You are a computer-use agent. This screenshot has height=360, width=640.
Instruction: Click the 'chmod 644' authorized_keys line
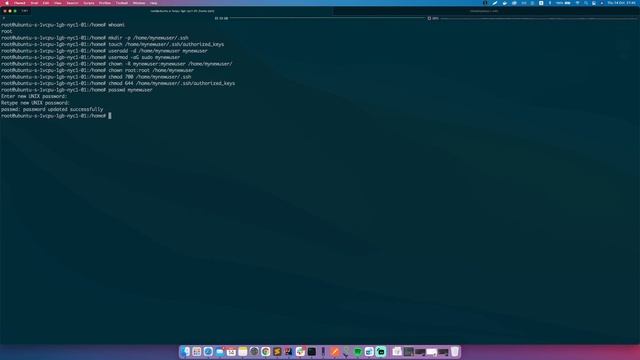pos(118,83)
